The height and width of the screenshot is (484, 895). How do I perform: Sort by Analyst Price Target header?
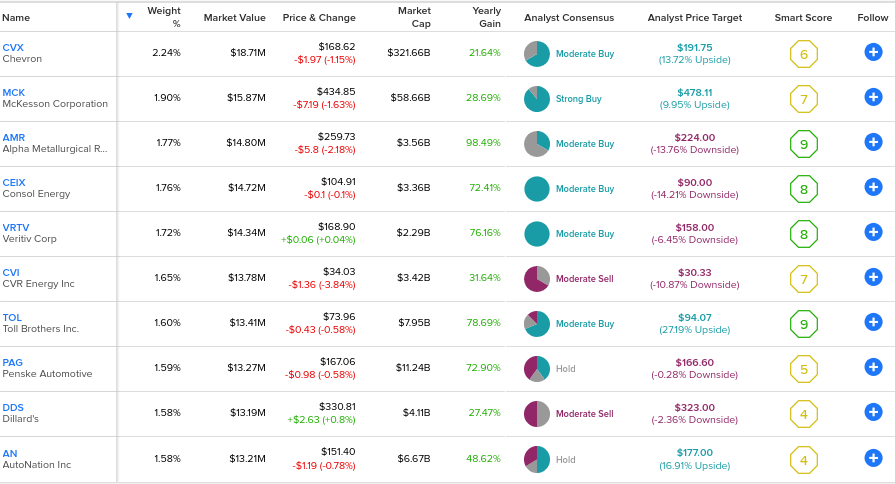coord(695,18)
